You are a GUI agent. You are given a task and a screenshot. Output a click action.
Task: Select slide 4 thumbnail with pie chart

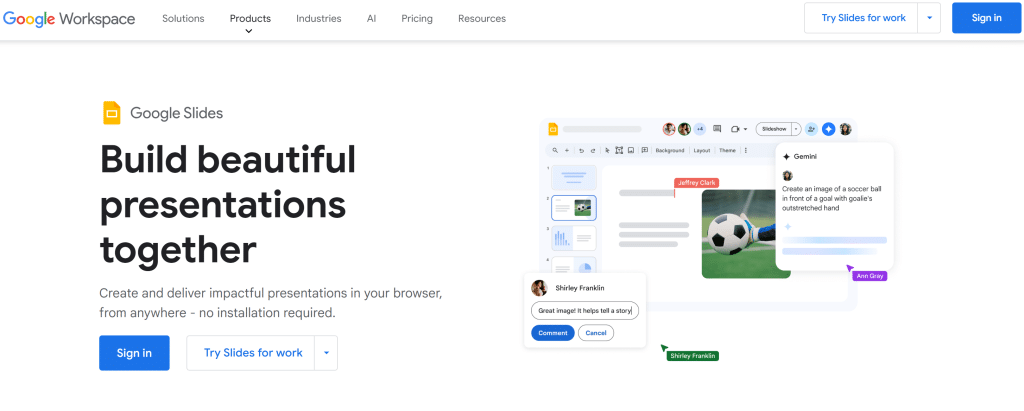574,265
